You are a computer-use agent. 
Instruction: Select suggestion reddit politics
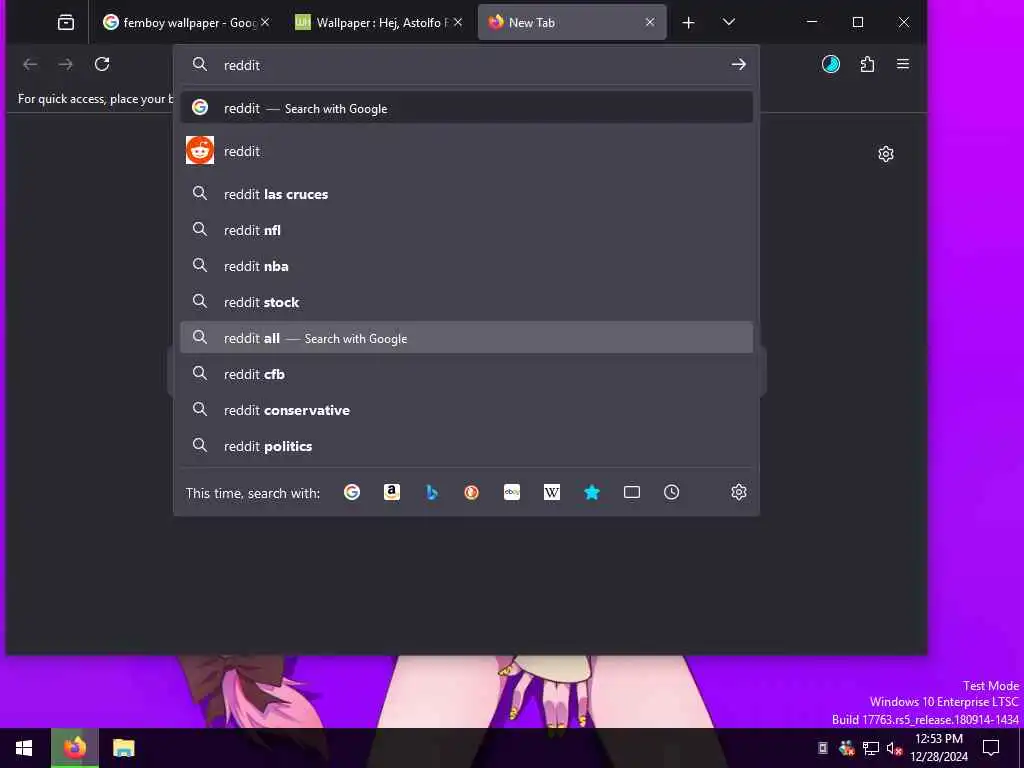[x=466, y=445]
